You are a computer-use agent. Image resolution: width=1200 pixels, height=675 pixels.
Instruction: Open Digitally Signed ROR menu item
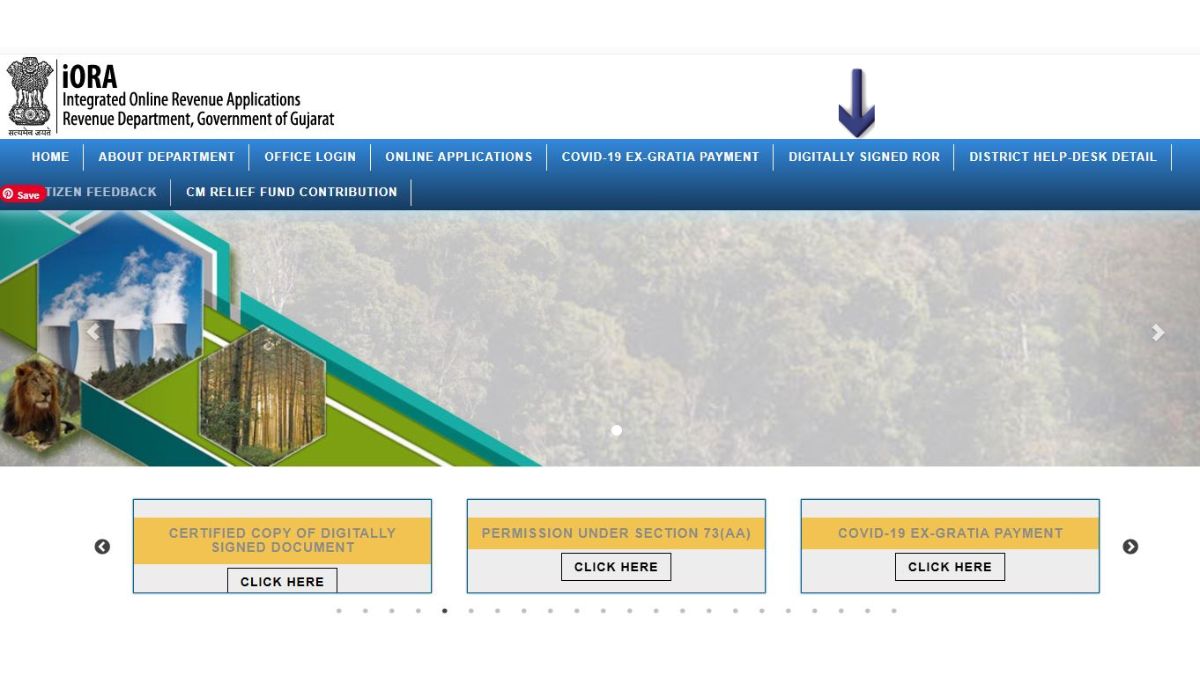tap(864, 157)
